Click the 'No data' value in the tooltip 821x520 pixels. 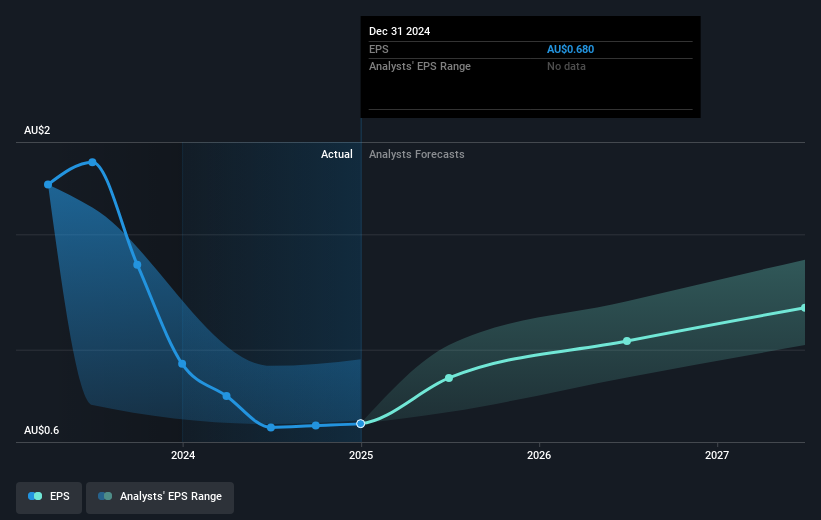point(566,67)
